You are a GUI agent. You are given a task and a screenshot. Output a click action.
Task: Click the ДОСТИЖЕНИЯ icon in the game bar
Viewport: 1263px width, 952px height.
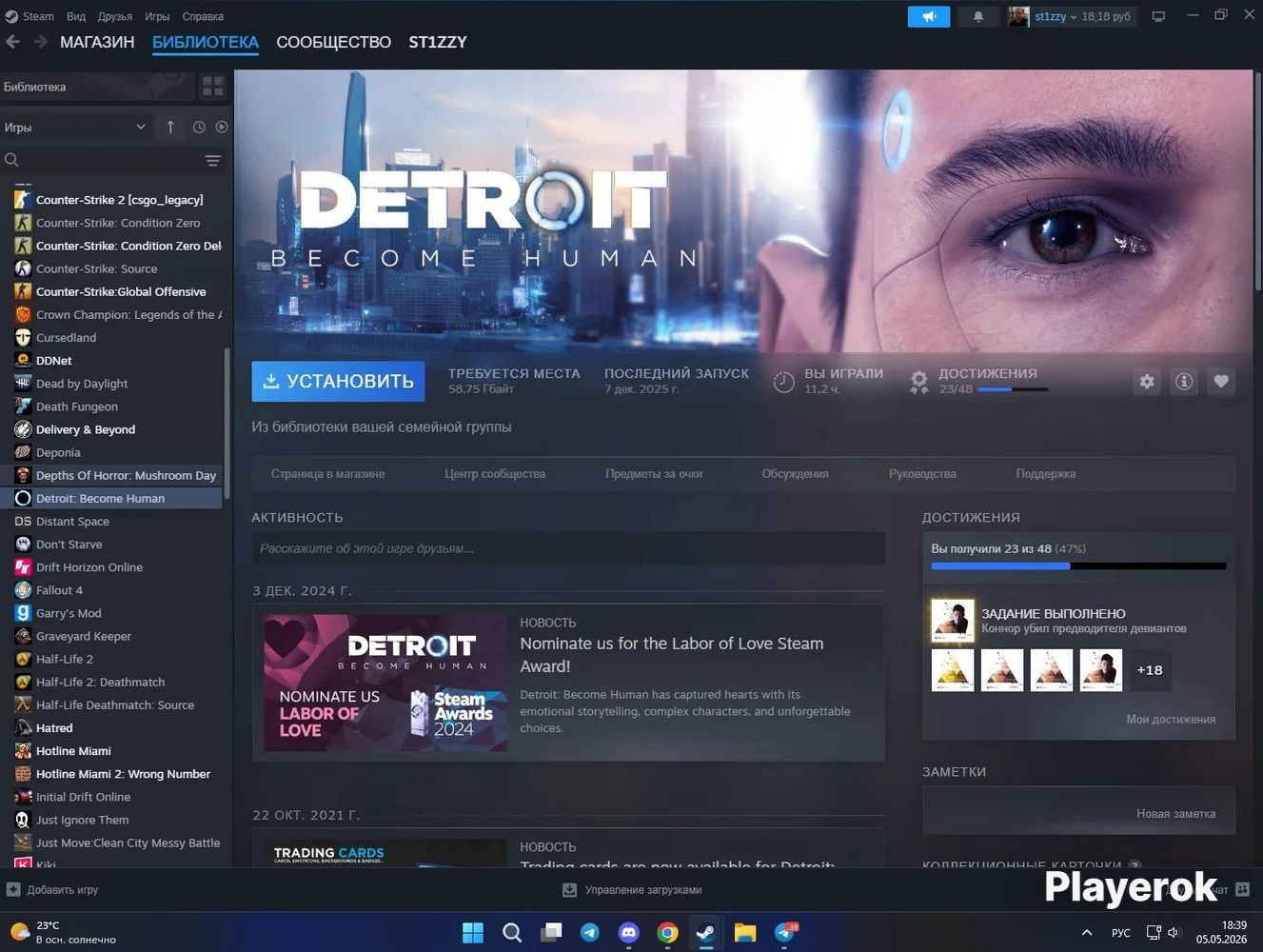coord(918,382)
